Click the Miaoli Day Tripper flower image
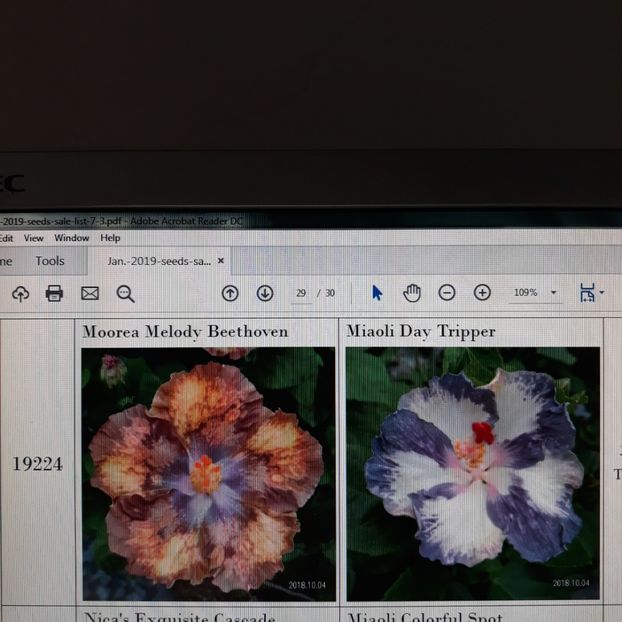This screenshot has height=622, width=622. [x=472, y=474]
